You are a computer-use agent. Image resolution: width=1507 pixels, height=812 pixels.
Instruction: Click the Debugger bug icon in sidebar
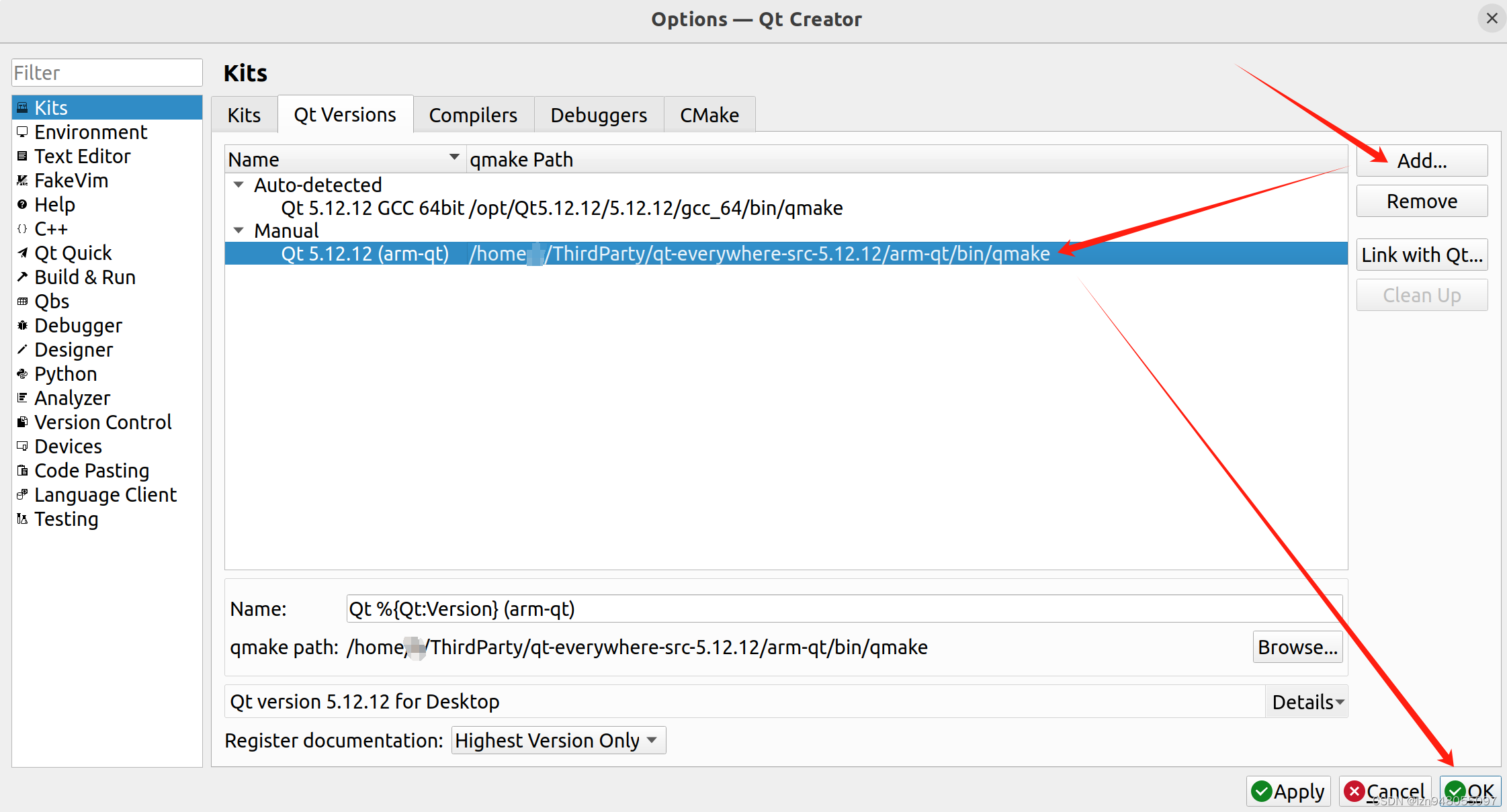pos(22,326)
